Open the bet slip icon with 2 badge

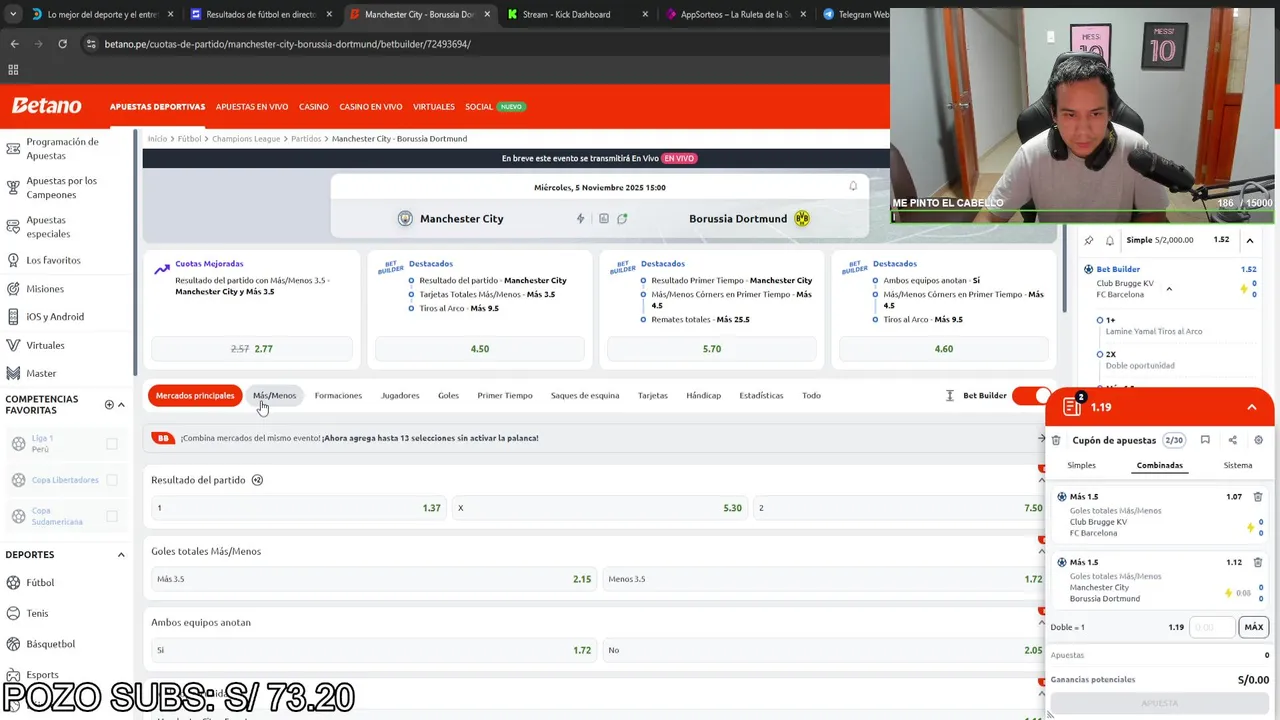[x=1073, y=405]
